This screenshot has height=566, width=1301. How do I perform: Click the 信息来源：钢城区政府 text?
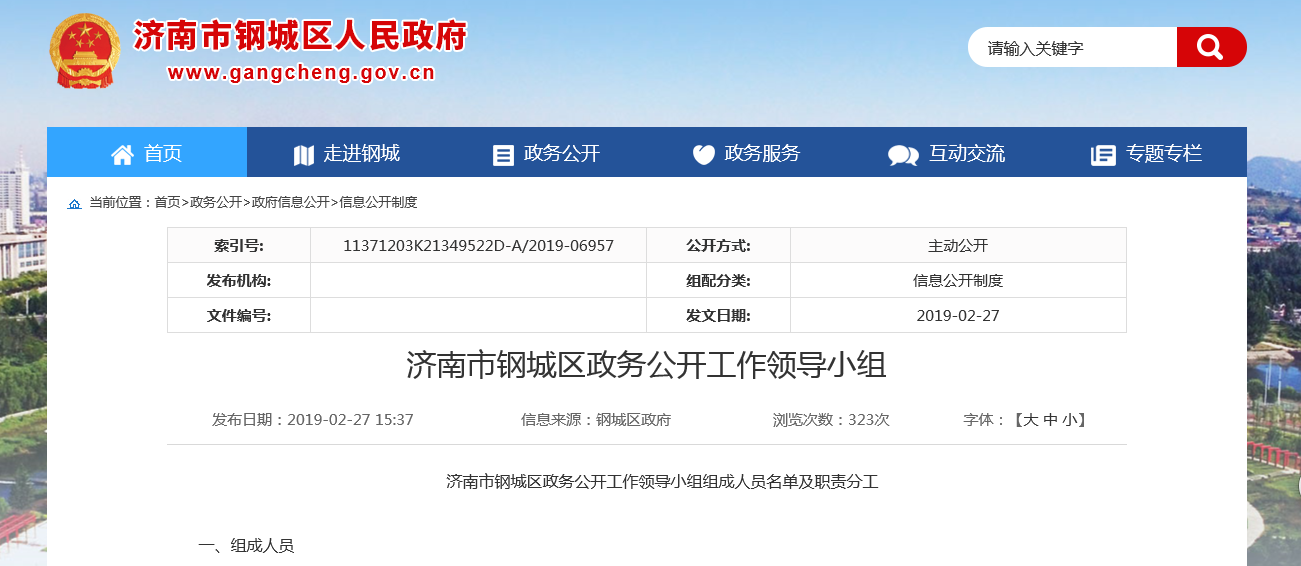coord(596,420)
